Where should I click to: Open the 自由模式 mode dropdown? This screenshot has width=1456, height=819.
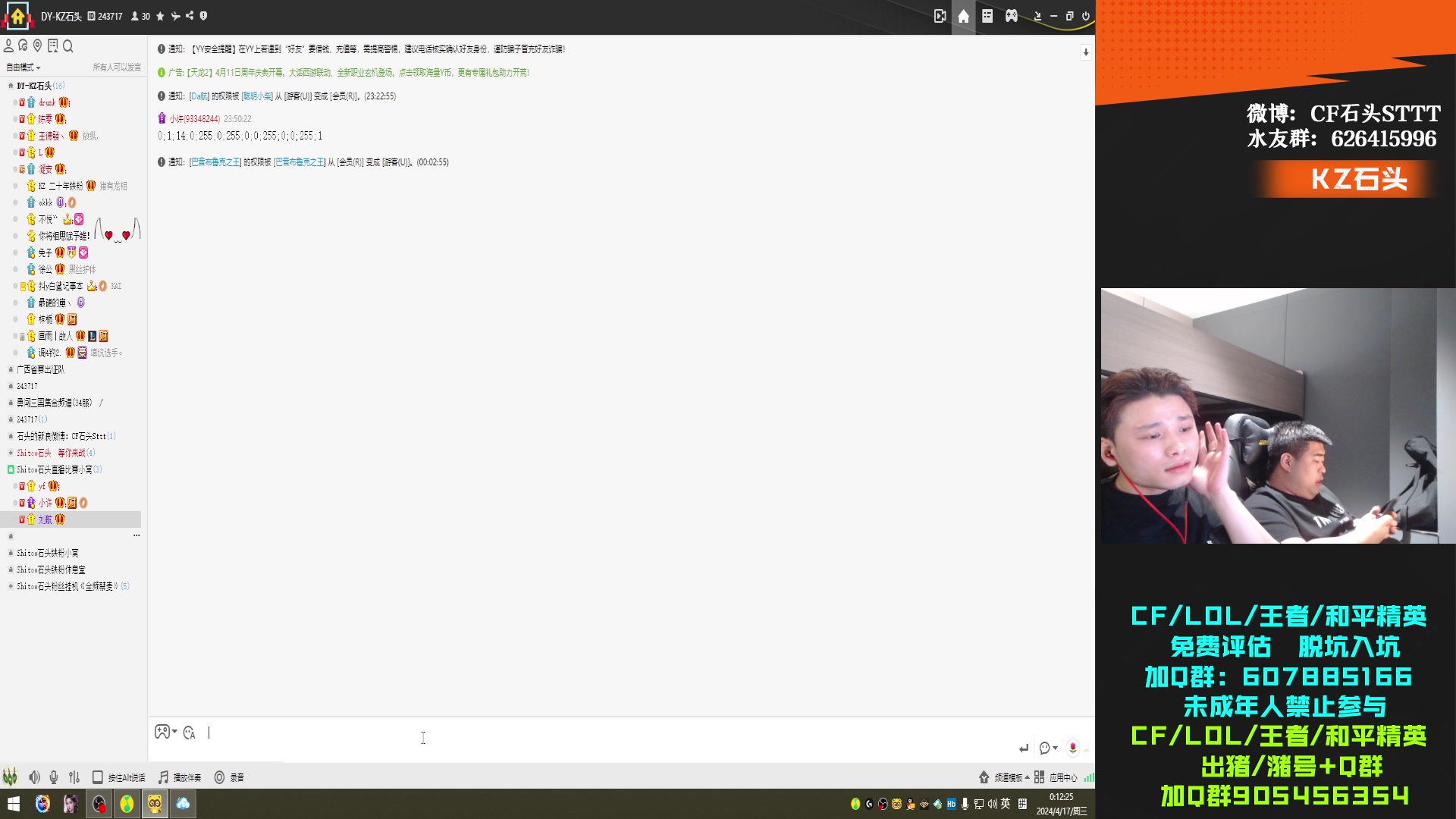[24, 67]
